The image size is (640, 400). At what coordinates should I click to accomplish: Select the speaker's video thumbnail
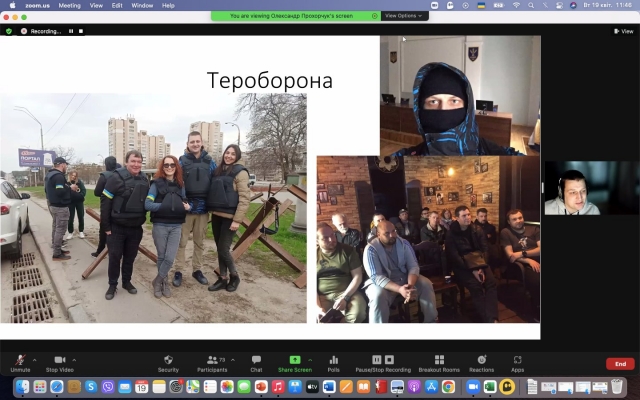(x=592, y=188)
